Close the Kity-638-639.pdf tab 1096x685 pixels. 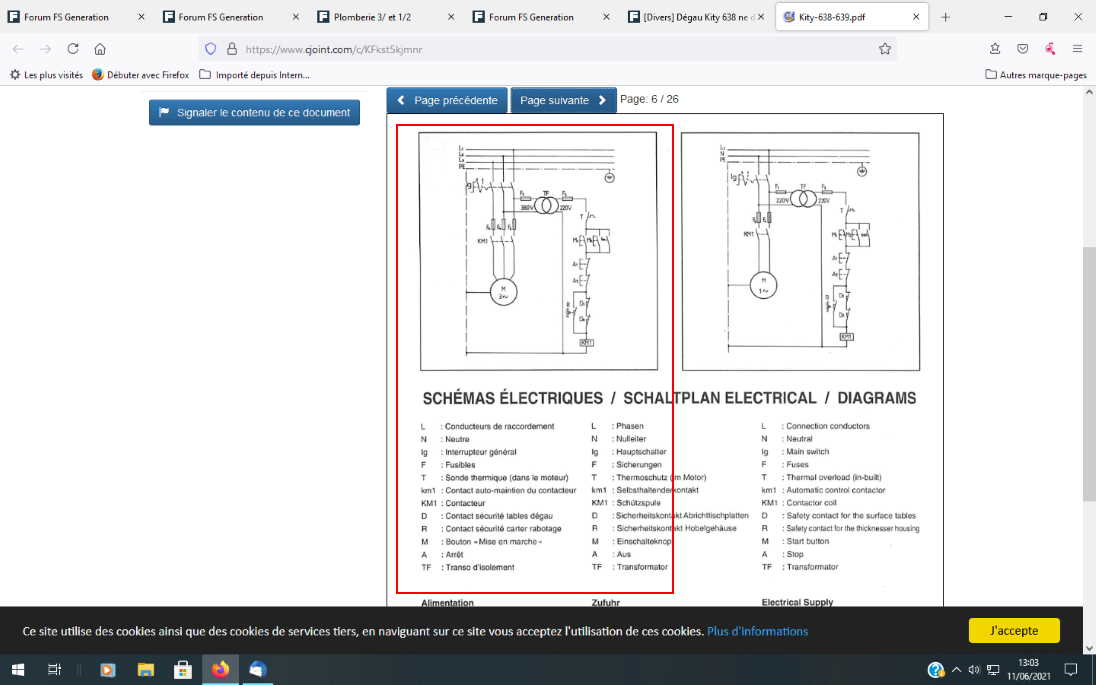[916, 17]
